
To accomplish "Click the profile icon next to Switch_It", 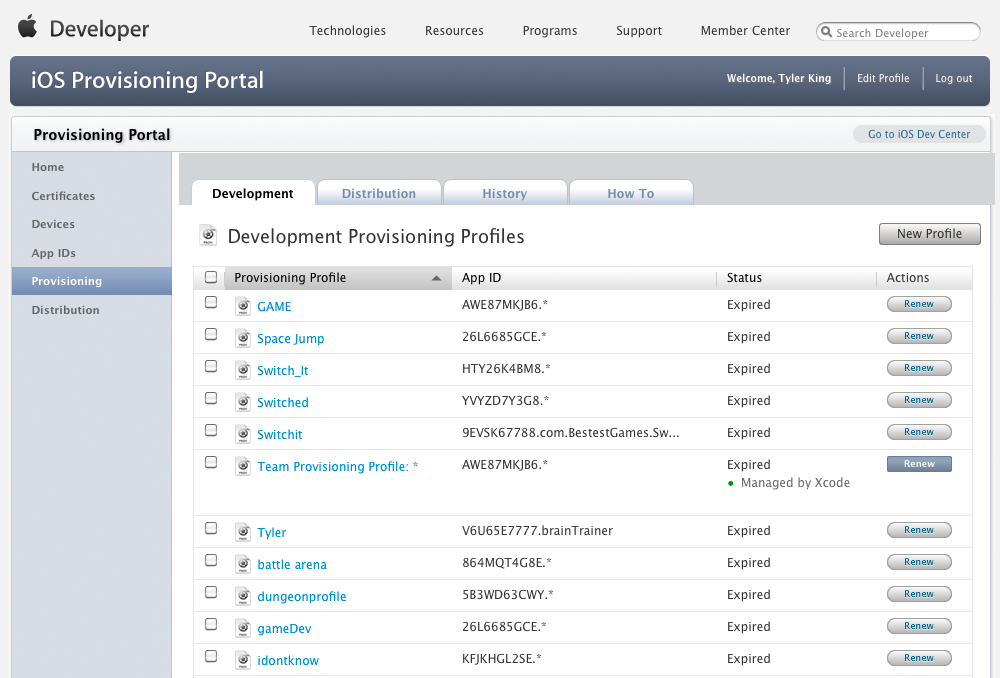I will [243, 369].
